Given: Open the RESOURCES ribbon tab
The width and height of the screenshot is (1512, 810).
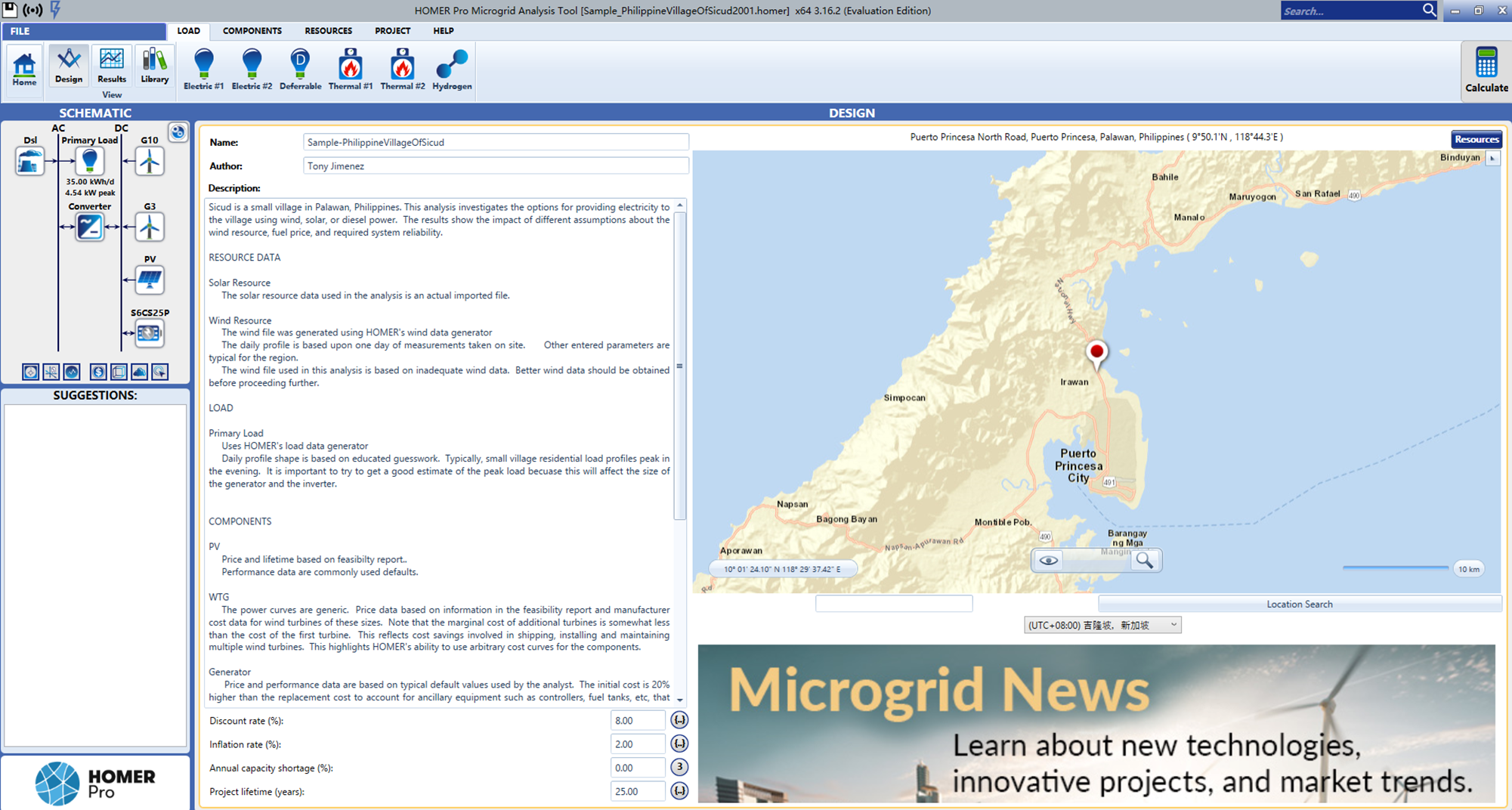Looking at the screenshot, I should [x=329, y=31].
